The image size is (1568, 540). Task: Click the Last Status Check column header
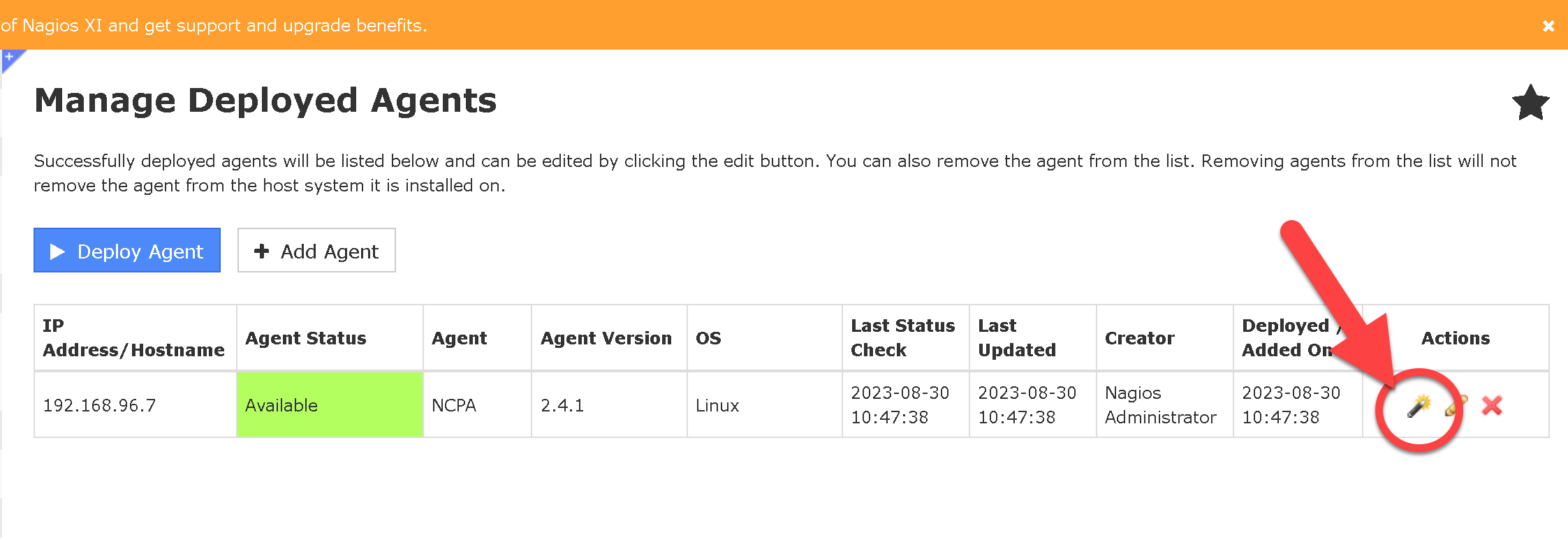(x=902, y=338)
